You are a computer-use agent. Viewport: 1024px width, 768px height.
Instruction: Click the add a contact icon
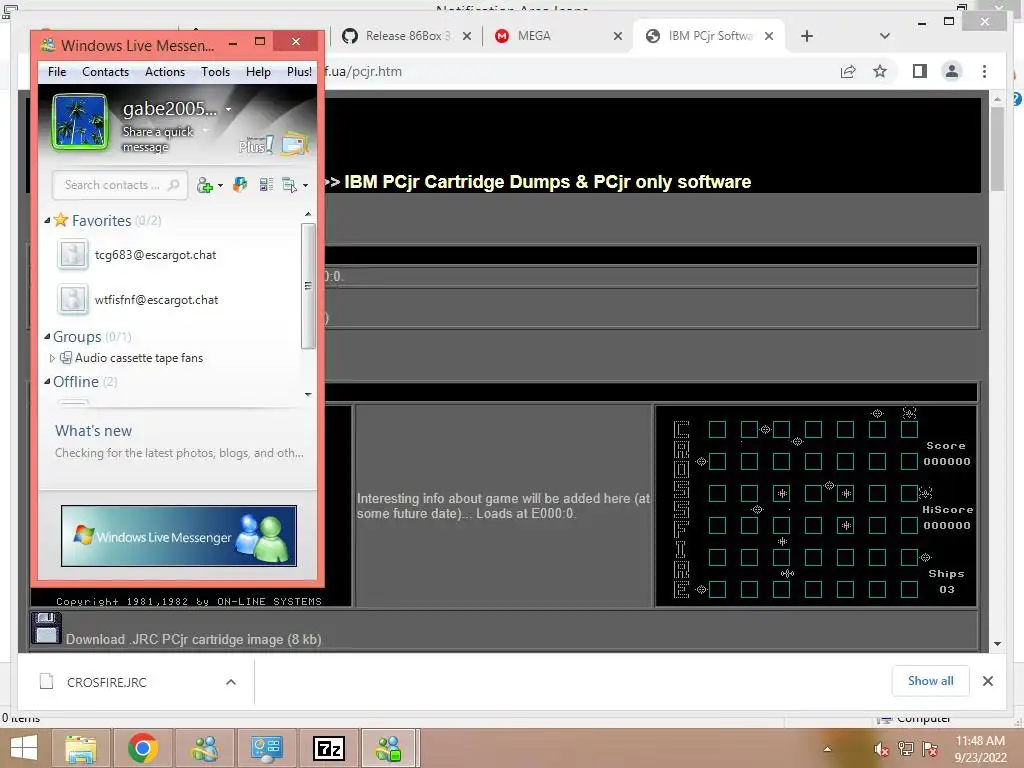(x=204, y=185)
